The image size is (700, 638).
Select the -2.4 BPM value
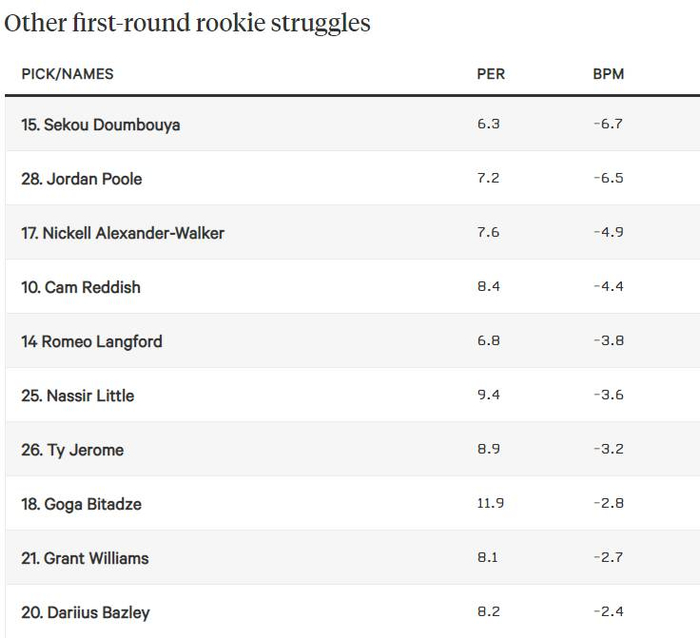point(608,611)
